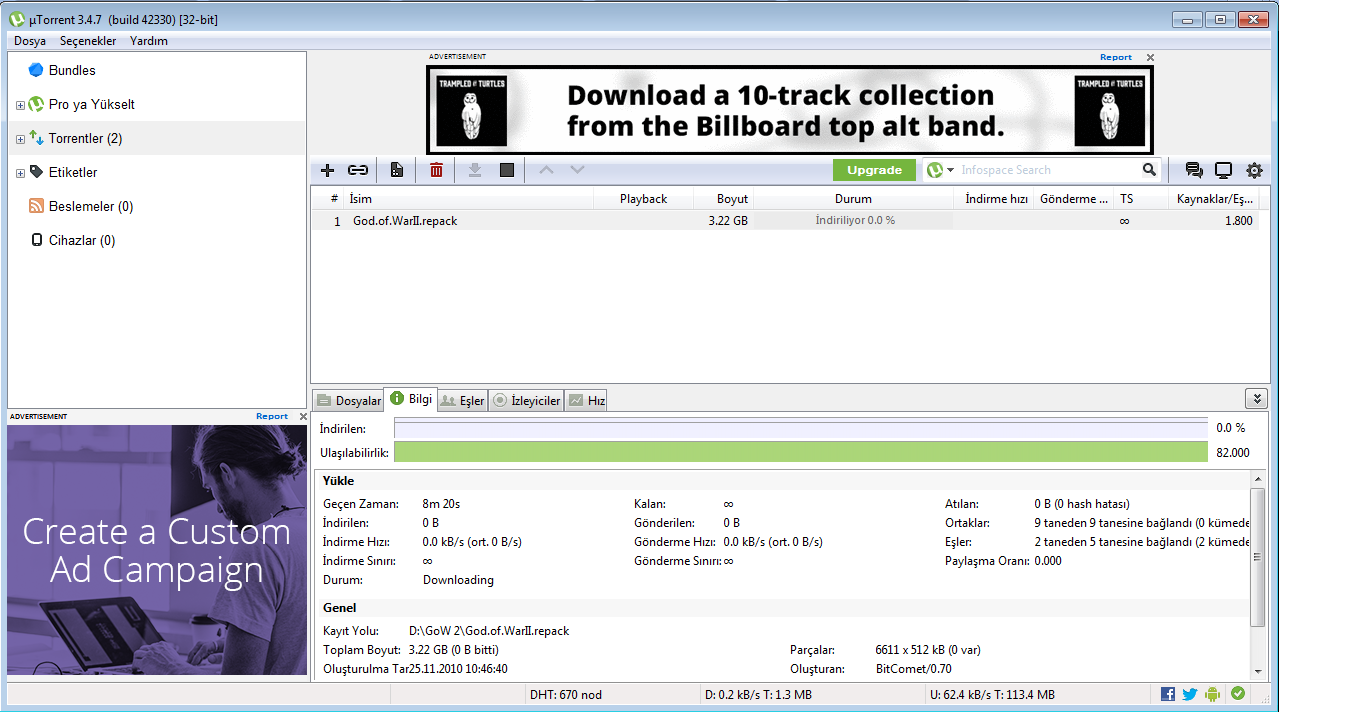This screenshot has width=1360, height=712.
Task: Select Etiketler labels in sidebar
Action: (73, 172)
